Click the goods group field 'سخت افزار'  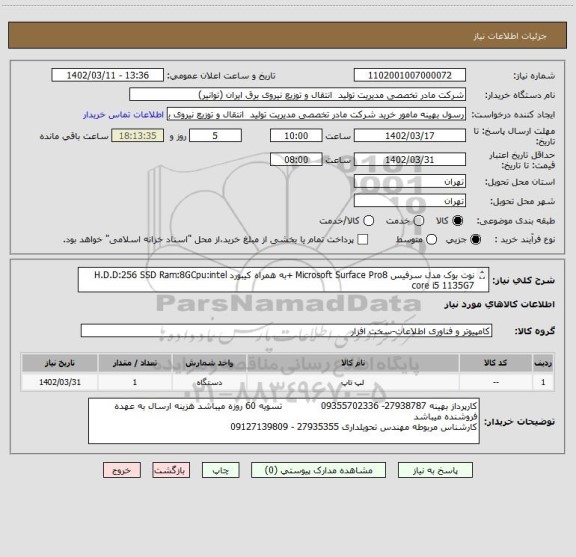(x=286, y=331)
